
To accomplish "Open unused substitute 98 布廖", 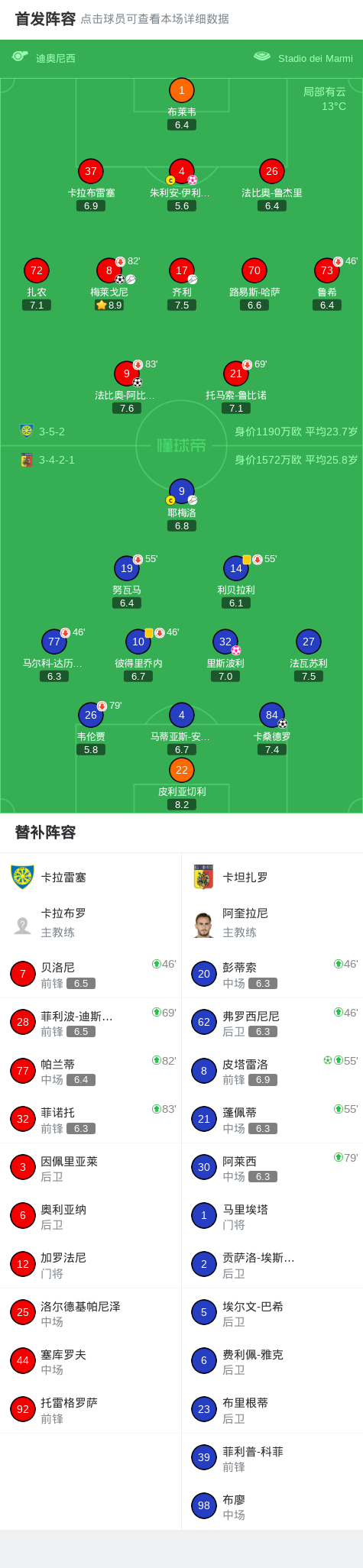I will pos(272,1506).
